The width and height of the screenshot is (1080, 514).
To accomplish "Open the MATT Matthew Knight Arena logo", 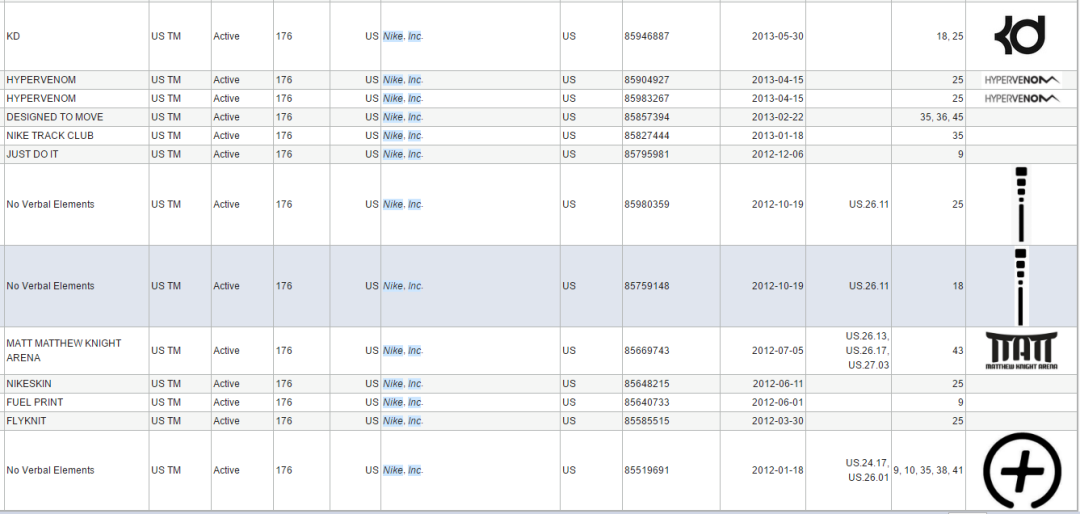I will [x=1021, y=351].
